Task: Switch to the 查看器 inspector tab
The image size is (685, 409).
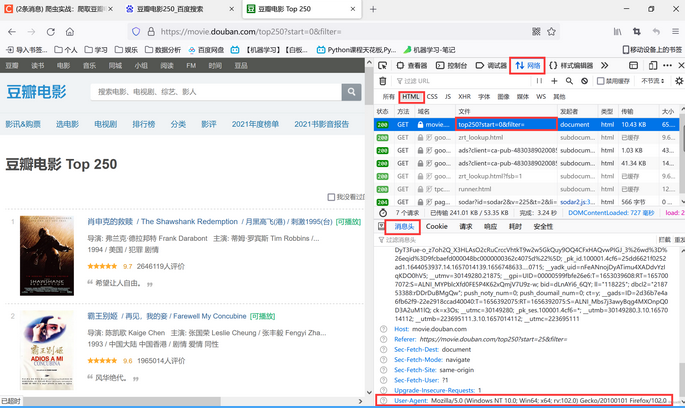Action: click(412, 66)
